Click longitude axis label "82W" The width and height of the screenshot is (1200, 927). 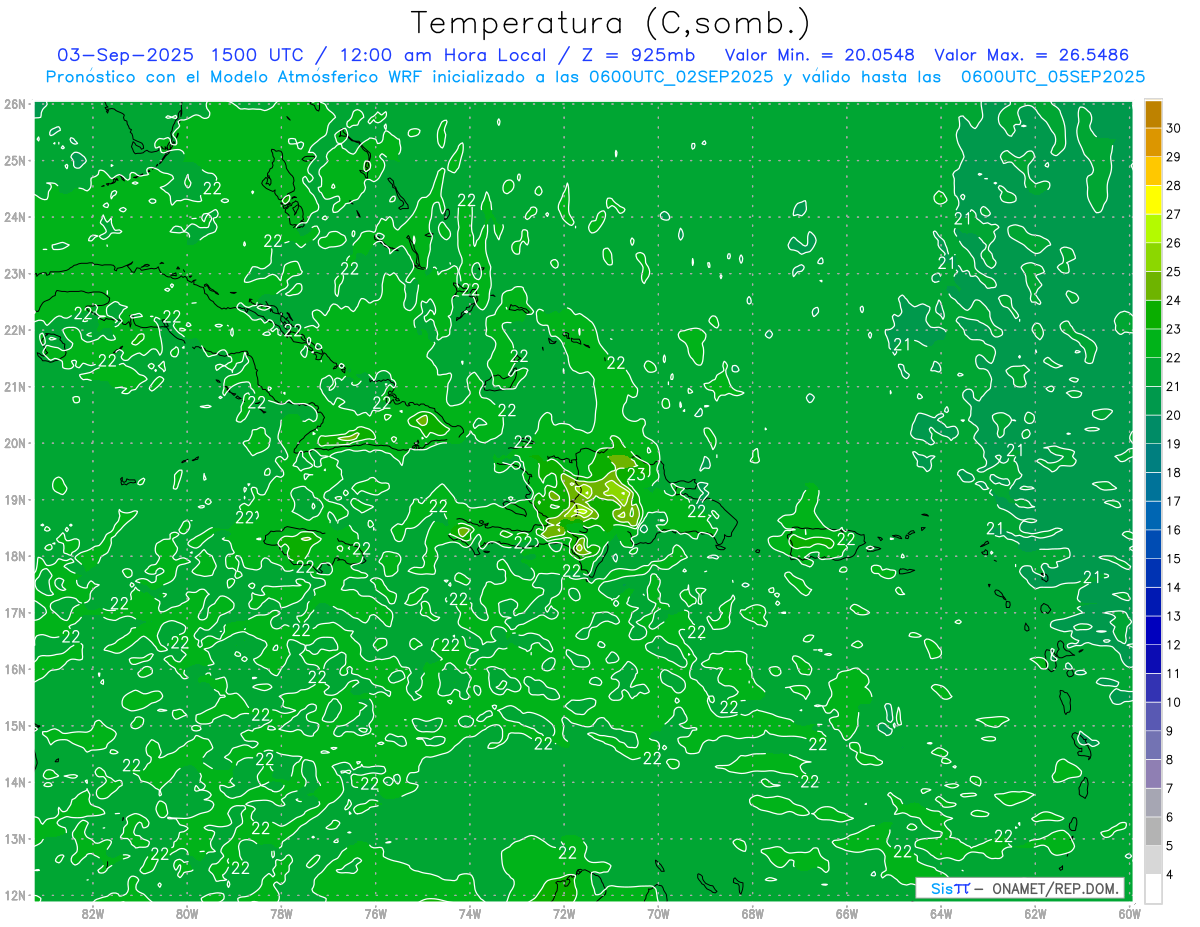coord(93,913)
